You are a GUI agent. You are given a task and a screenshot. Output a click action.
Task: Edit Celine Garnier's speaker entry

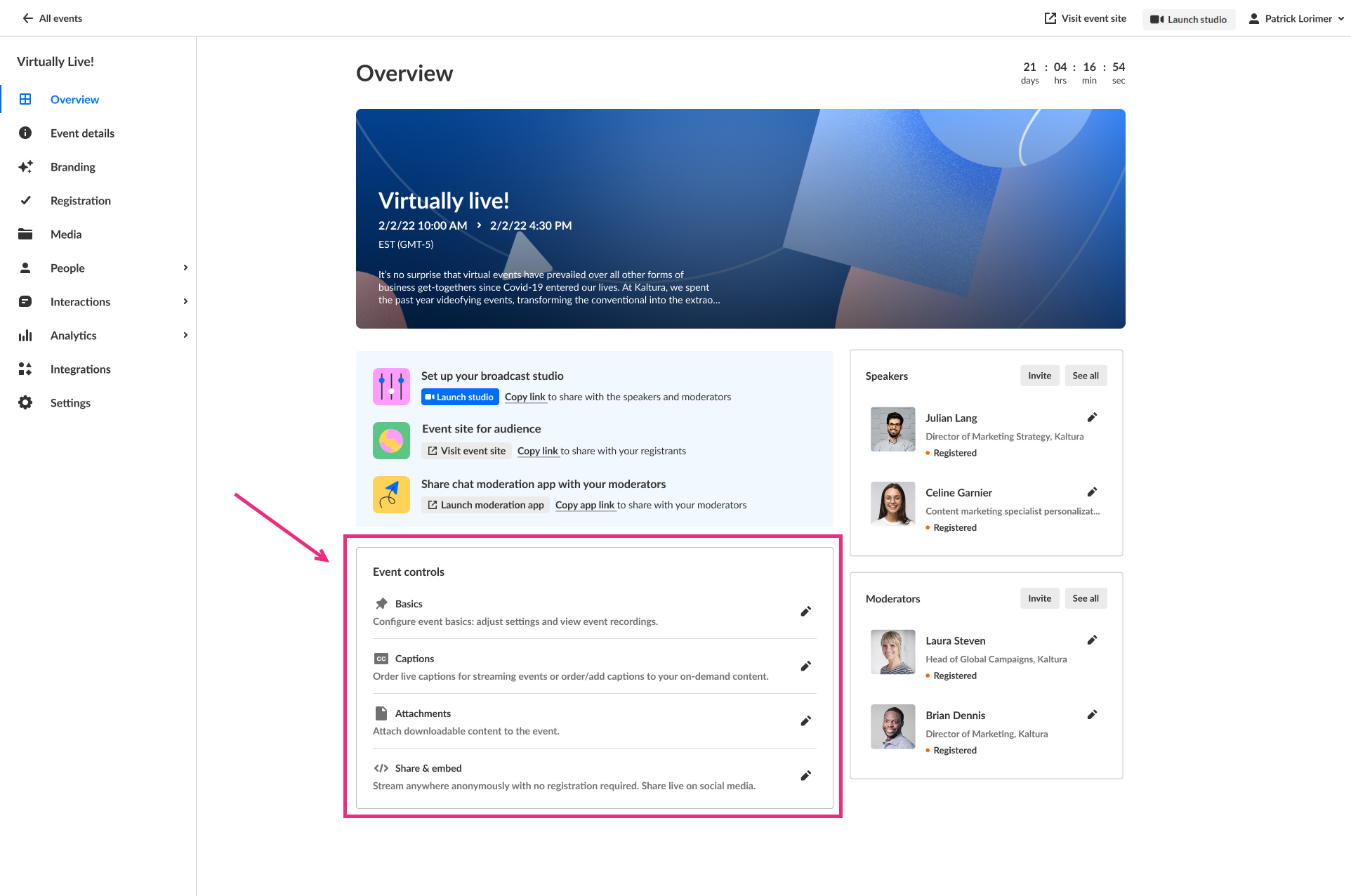[x=1092, y=492]
